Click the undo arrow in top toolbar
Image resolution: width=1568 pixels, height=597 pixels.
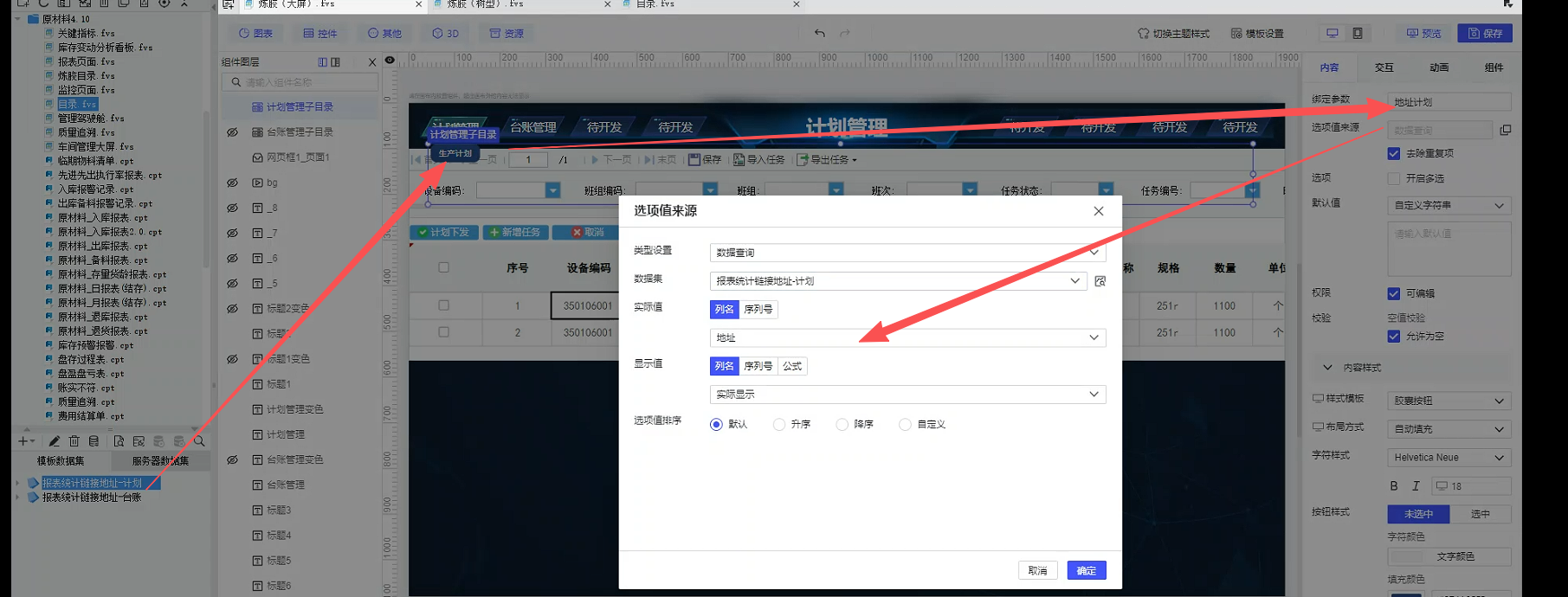[x=819, y=34]
